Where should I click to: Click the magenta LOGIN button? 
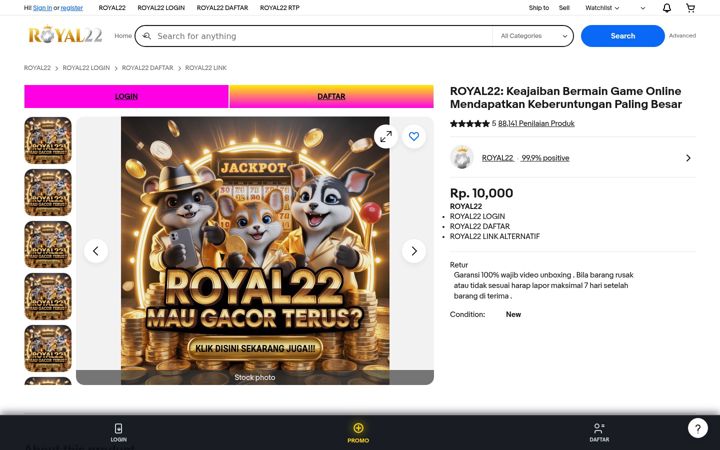pyautogui.click(x=126, y=96)
